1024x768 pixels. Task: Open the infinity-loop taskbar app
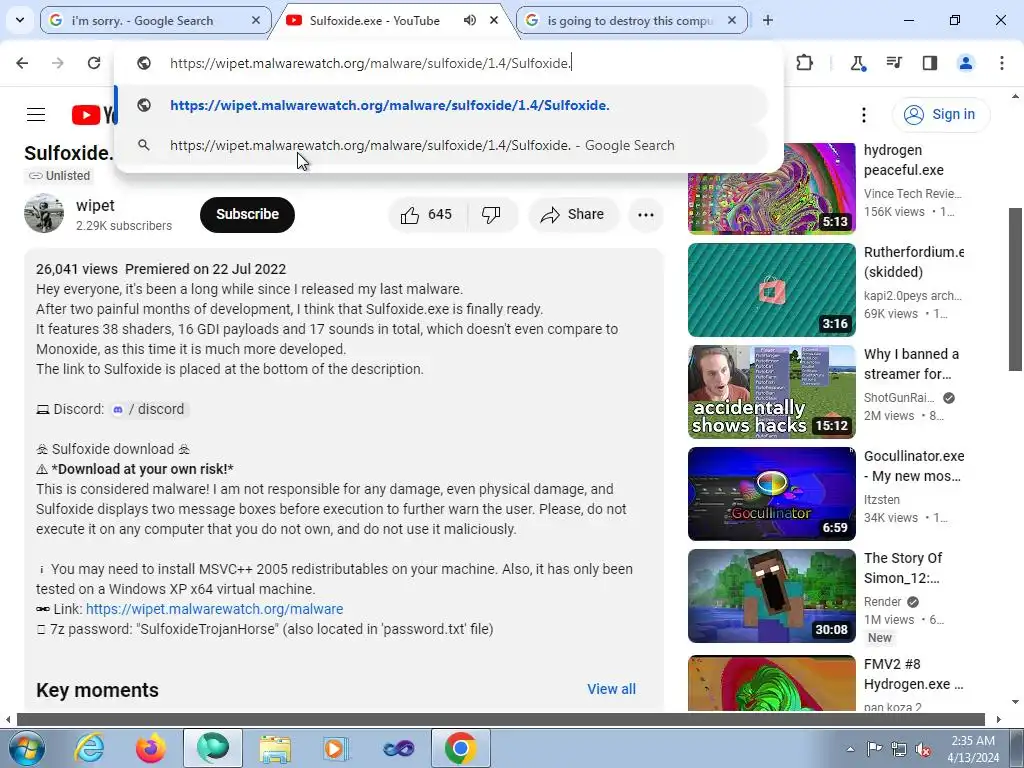pos(399,748)
